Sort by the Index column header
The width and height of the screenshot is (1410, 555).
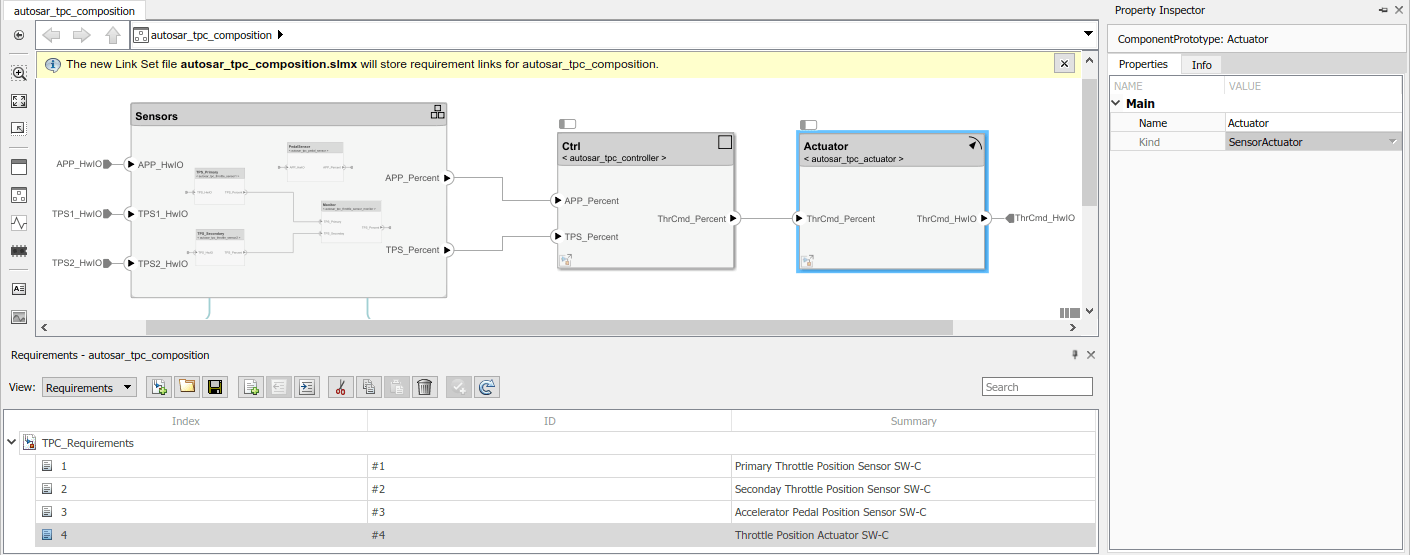tap(186, 421)
